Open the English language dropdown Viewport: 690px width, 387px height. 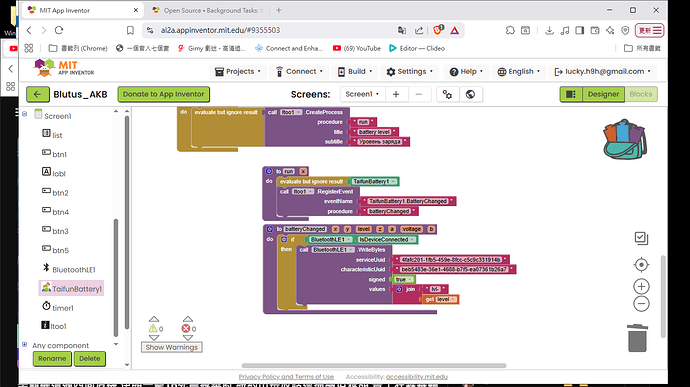(x=518, y=71)
